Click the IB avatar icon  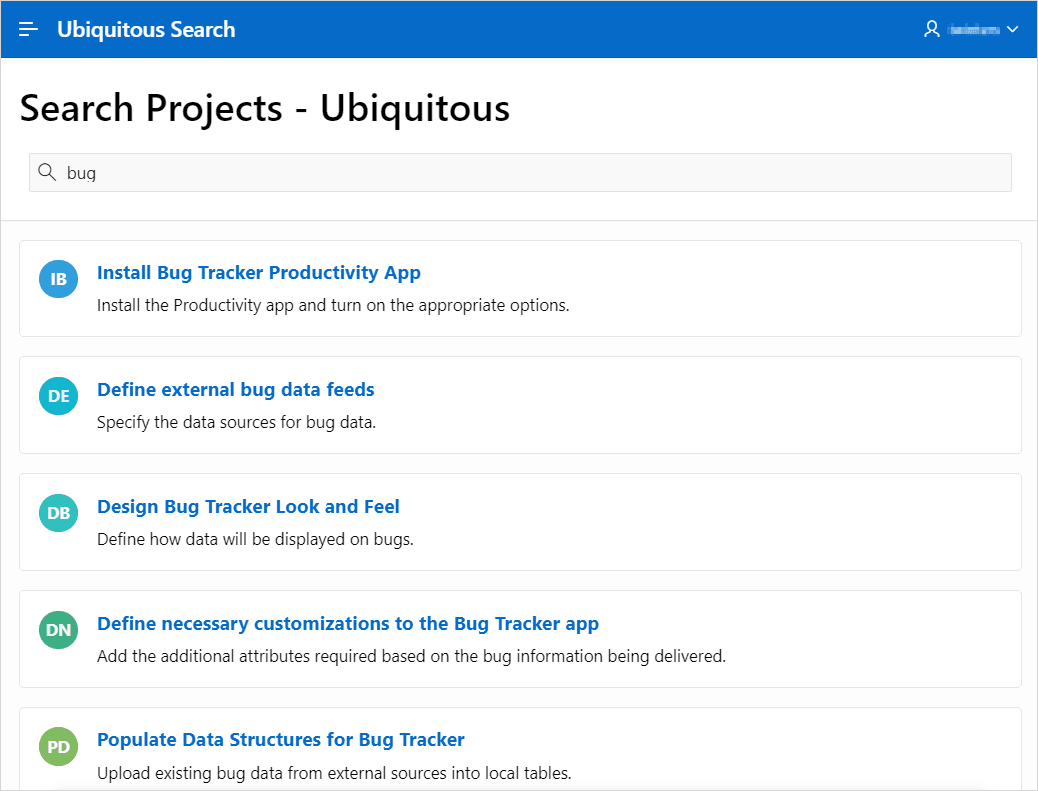[x=58, y=279]
